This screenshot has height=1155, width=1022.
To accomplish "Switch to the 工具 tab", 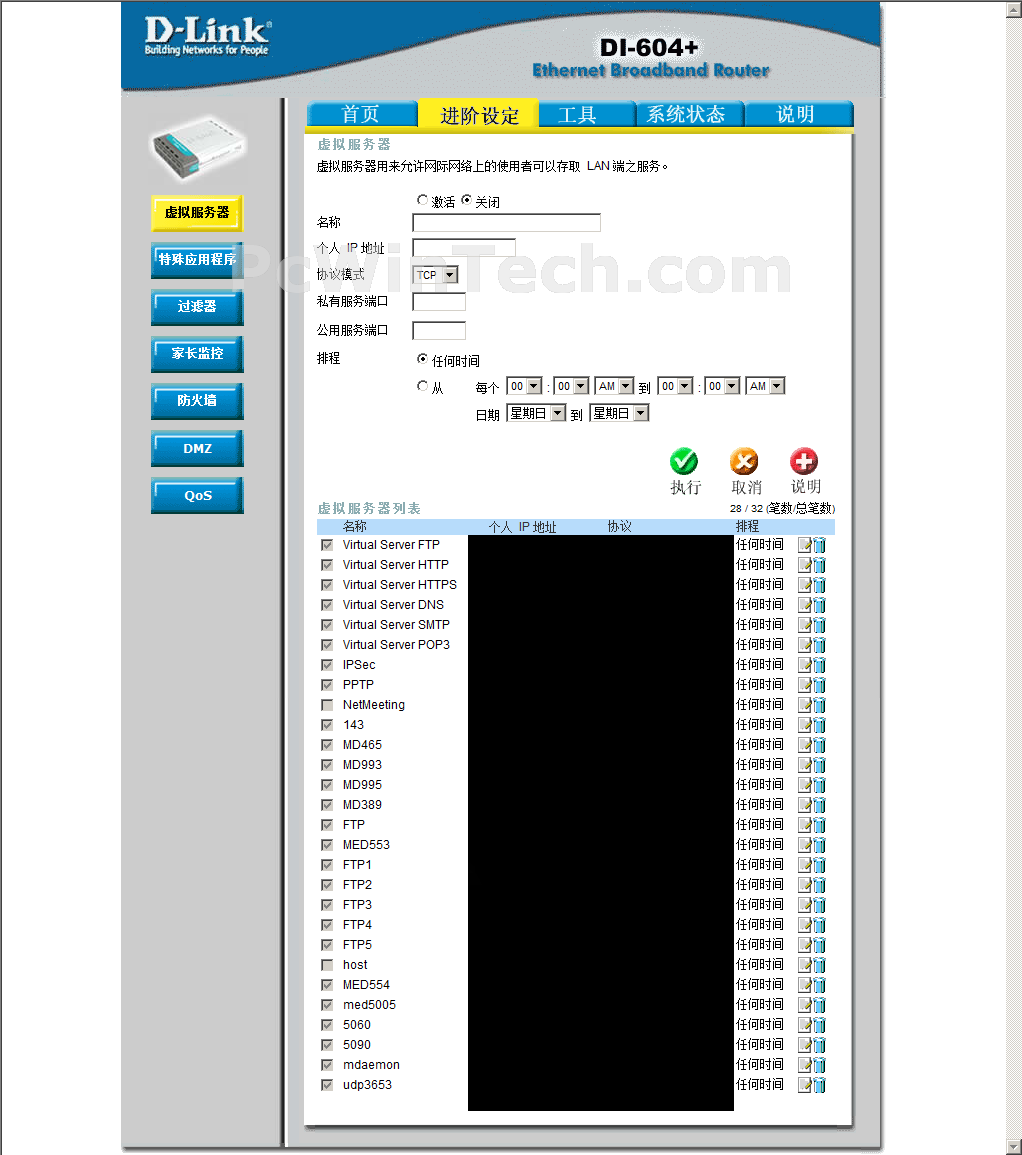I will point(587,114).
